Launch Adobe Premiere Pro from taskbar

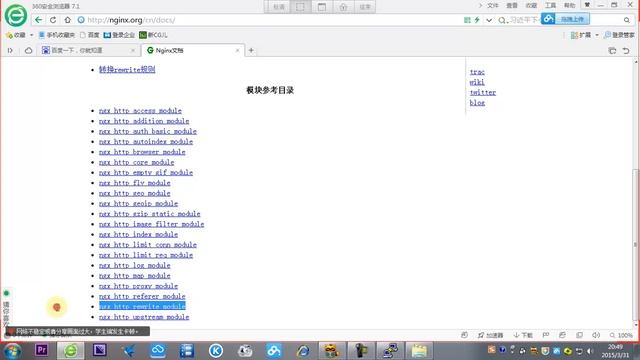42,350
